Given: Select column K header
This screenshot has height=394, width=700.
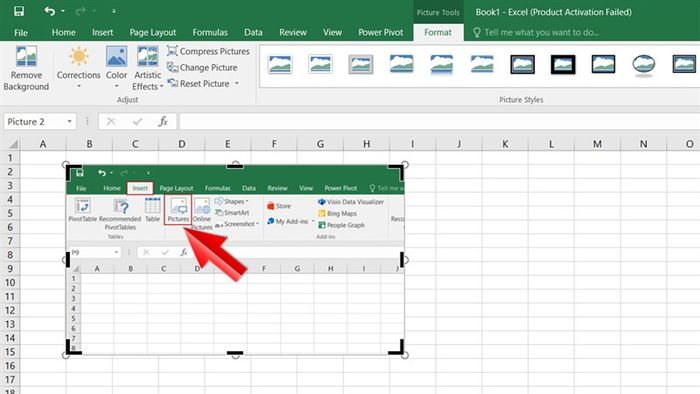Looking at the screenshot, I should pos(505,144).
